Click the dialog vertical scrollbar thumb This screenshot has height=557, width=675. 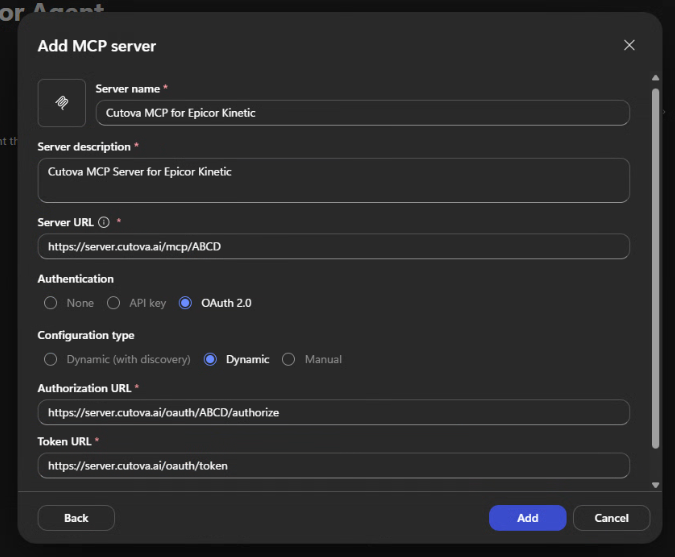(x=655, y=269)
